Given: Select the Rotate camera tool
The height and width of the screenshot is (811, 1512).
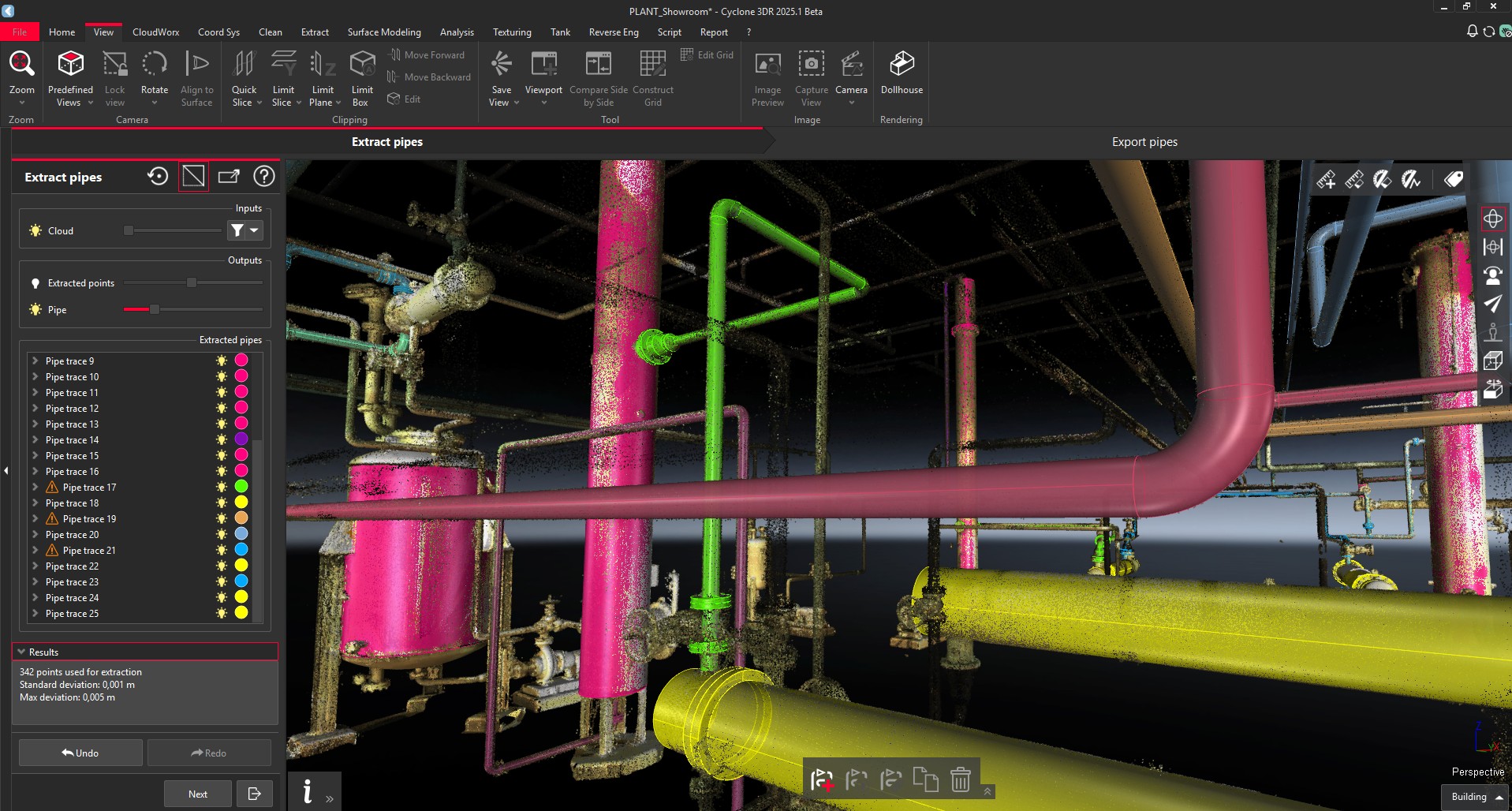Looking at the screenshot, I should [154, 75].
